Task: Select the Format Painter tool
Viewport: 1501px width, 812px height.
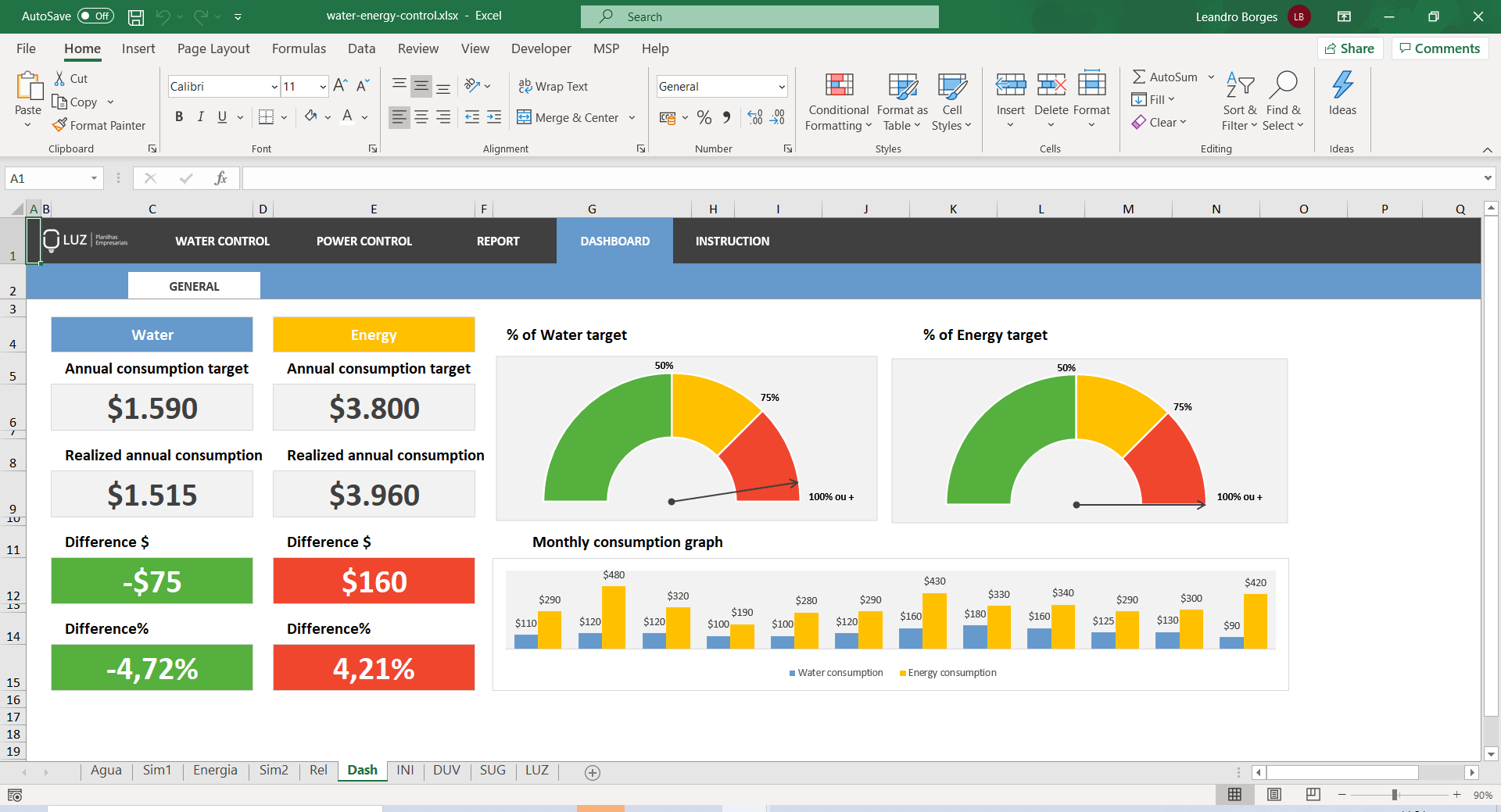Action: pos(99,125)
